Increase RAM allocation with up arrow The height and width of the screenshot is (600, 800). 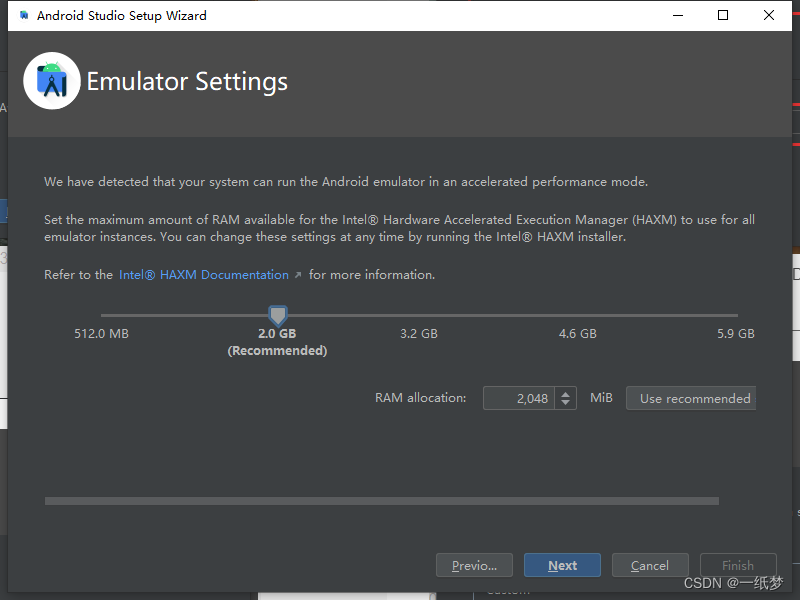click(x=565, y=393)
